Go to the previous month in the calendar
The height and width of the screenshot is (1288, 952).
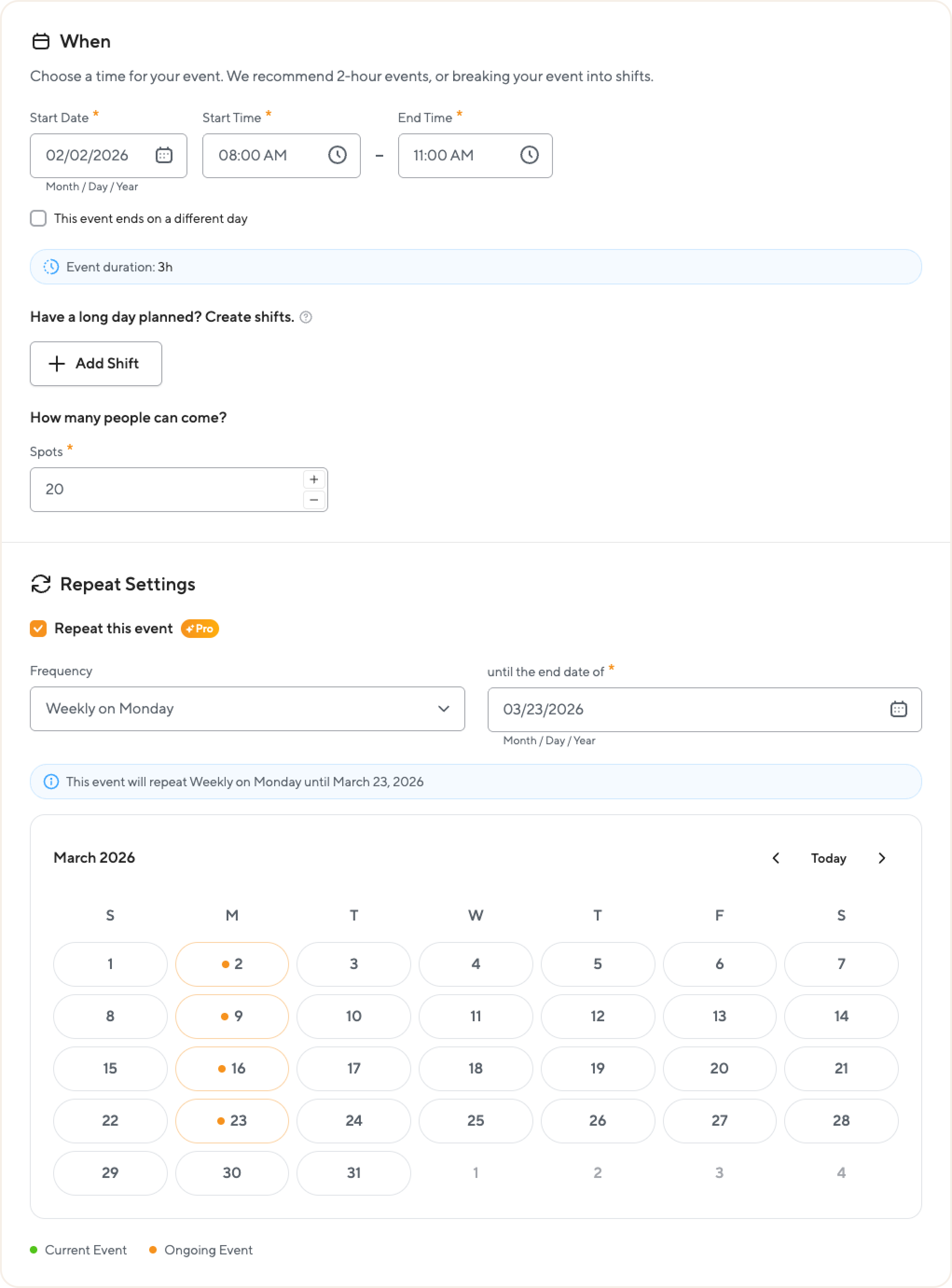tap(776, 858)
